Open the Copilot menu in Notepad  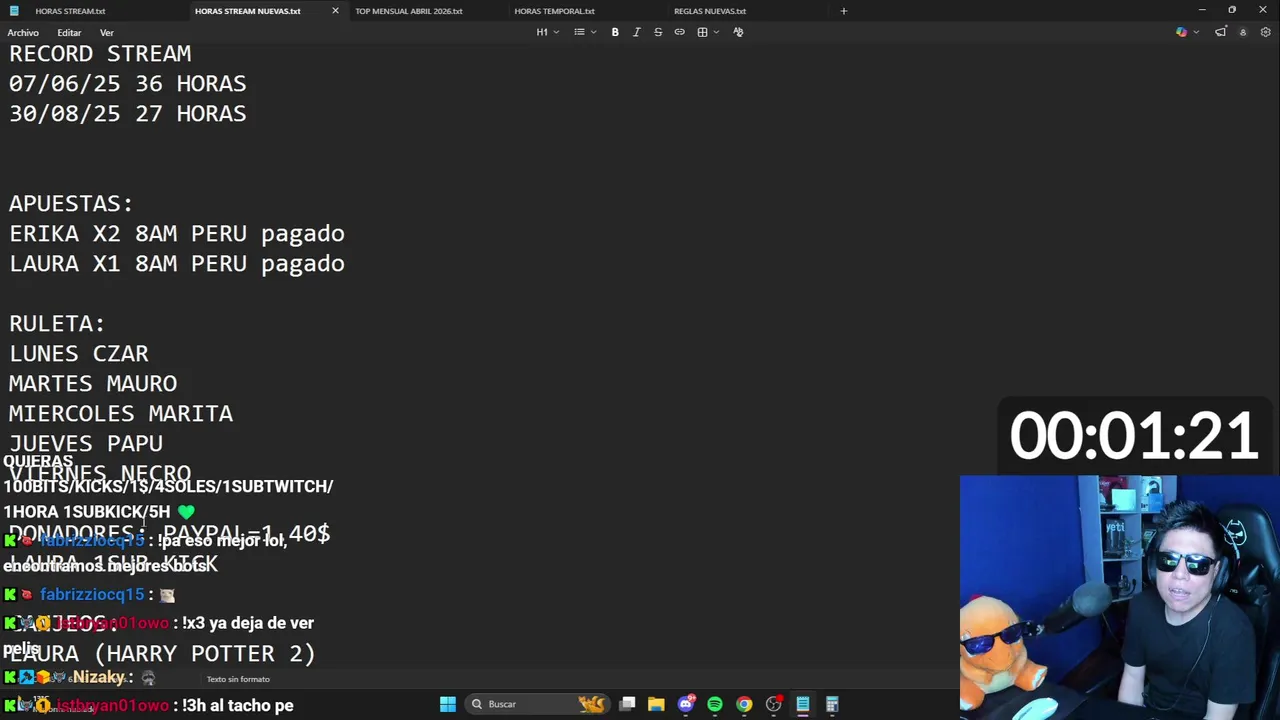tap(1187, 32)
